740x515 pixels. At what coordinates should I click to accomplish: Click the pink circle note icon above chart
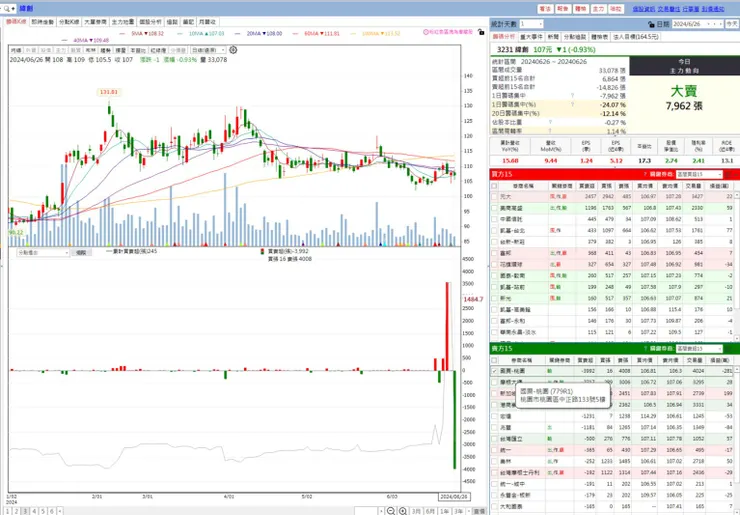[426, 32]
